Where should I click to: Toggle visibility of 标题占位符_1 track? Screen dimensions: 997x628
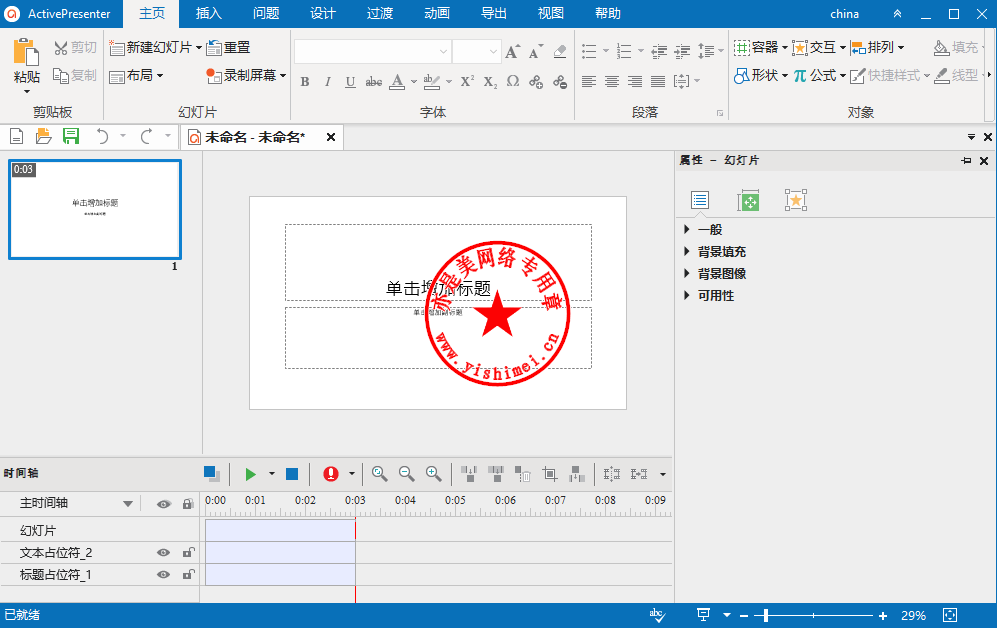coord(163,575)
